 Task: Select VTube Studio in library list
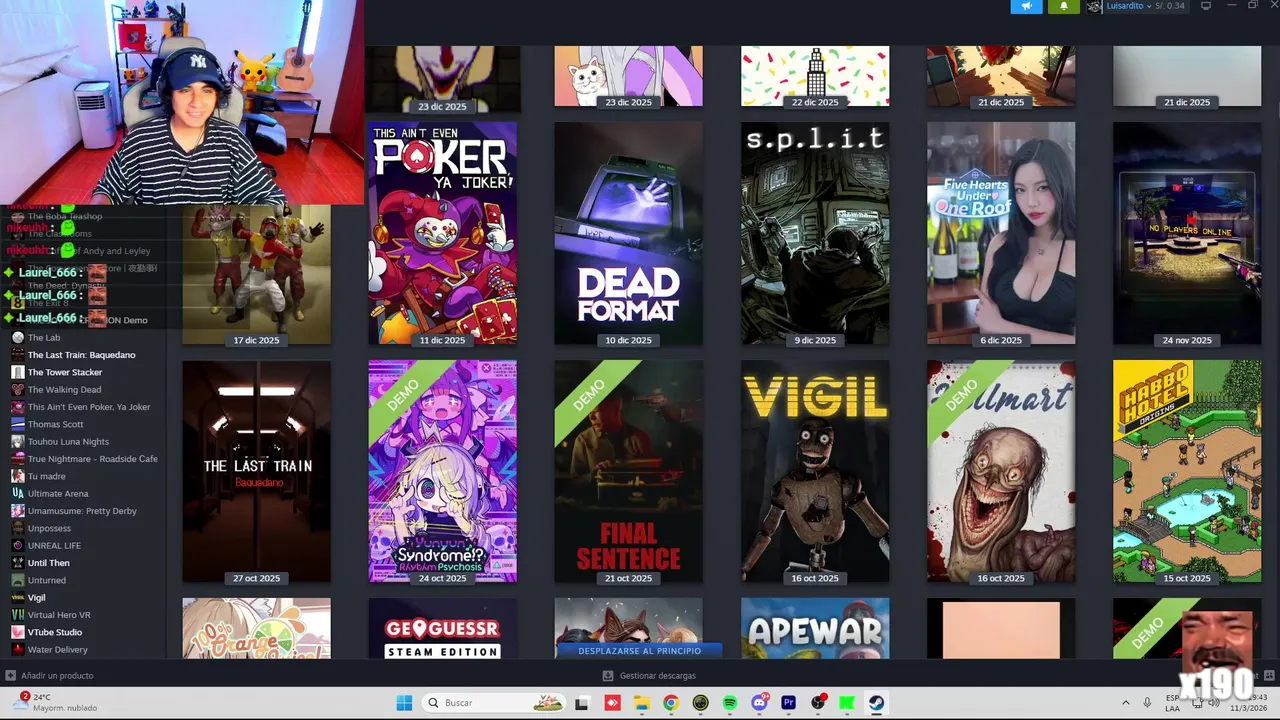(55, 632)
